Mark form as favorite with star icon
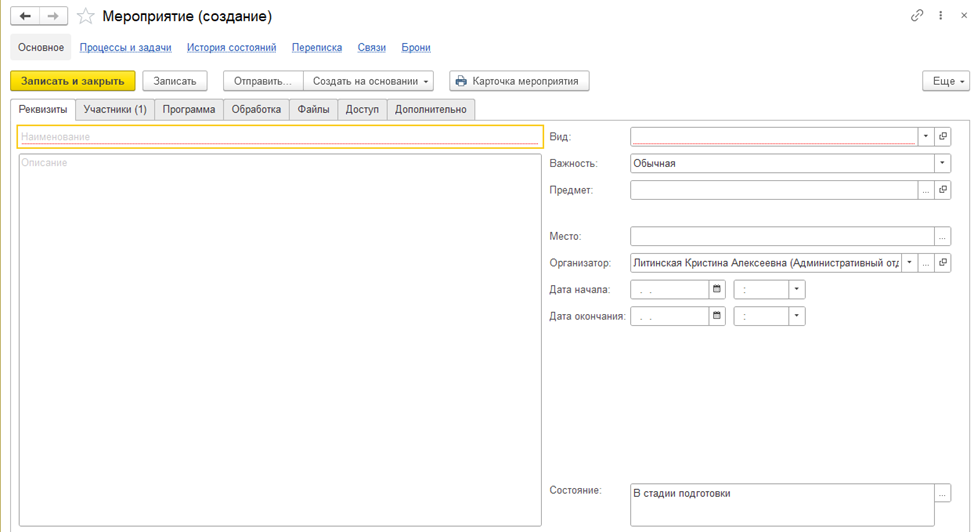This screenshot has height=532, width=974. [86, 16]
